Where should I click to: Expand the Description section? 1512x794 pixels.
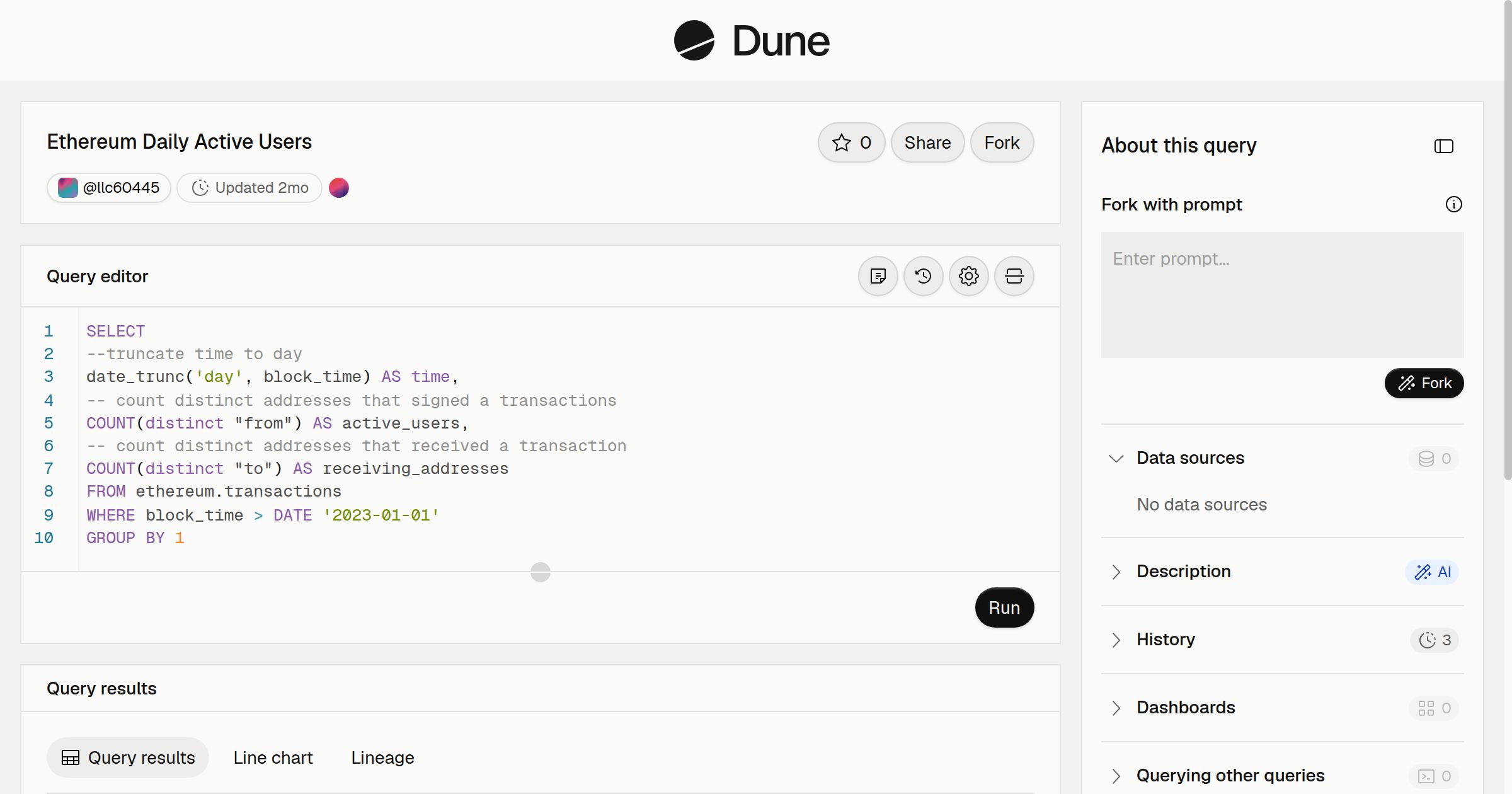(x=1116, y=572)
